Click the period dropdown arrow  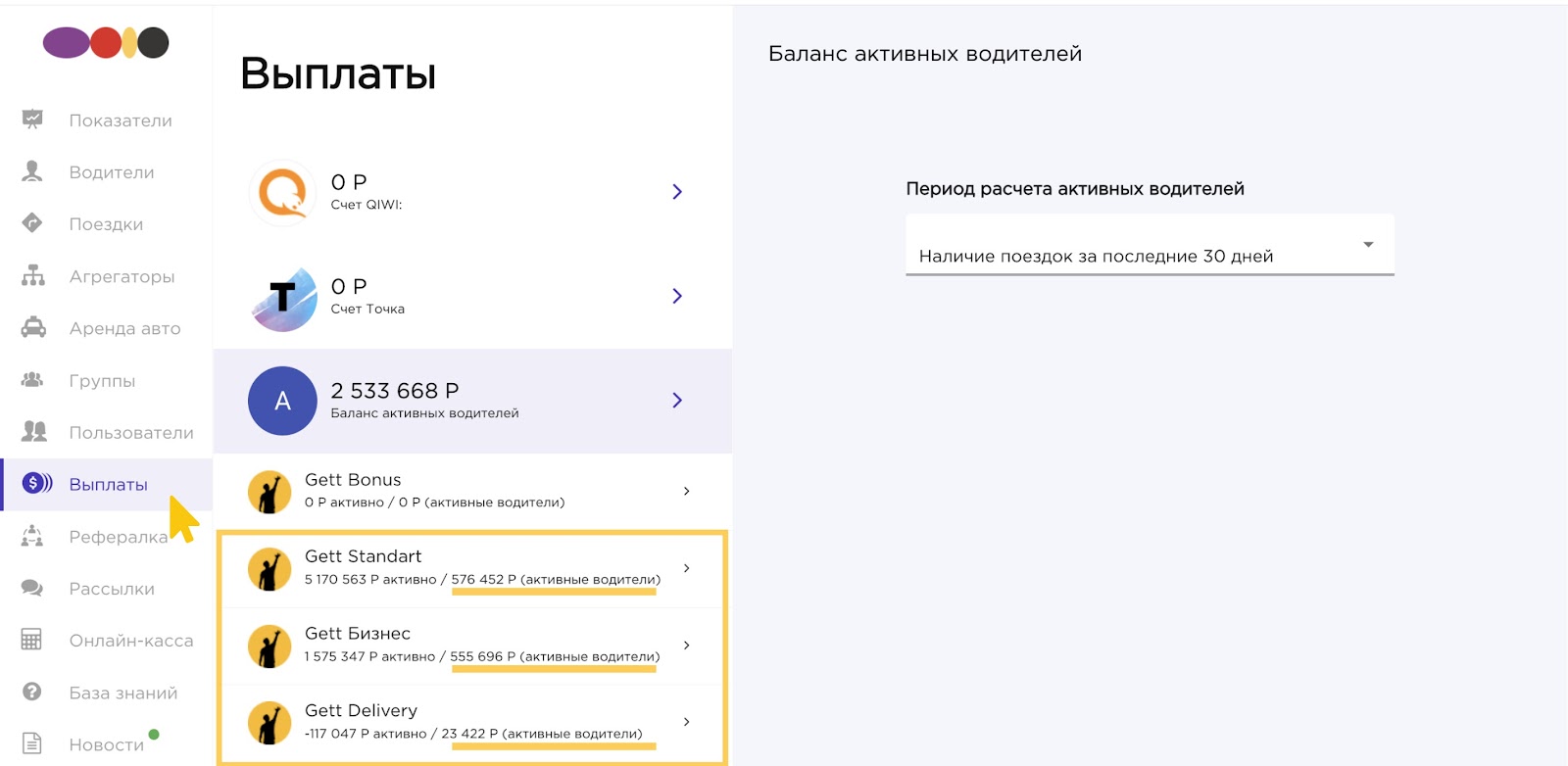coord(1368,244)
